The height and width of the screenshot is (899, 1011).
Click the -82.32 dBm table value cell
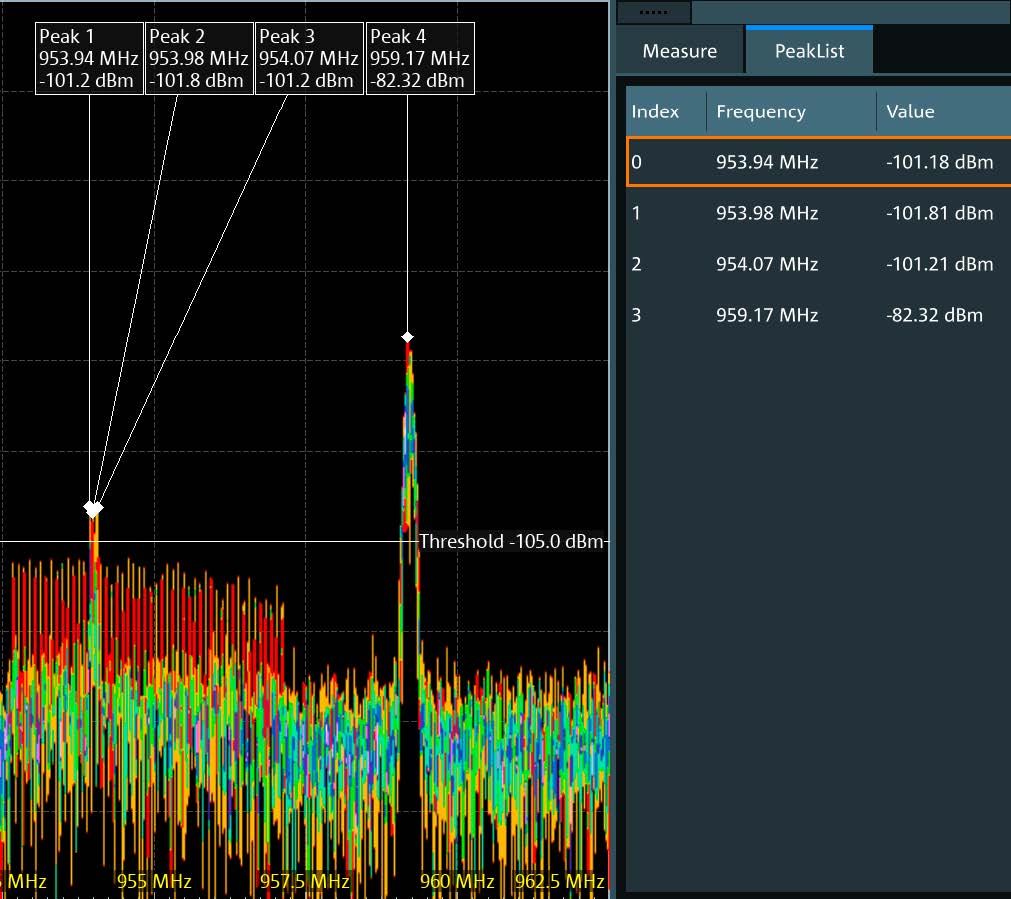(934, 315)
